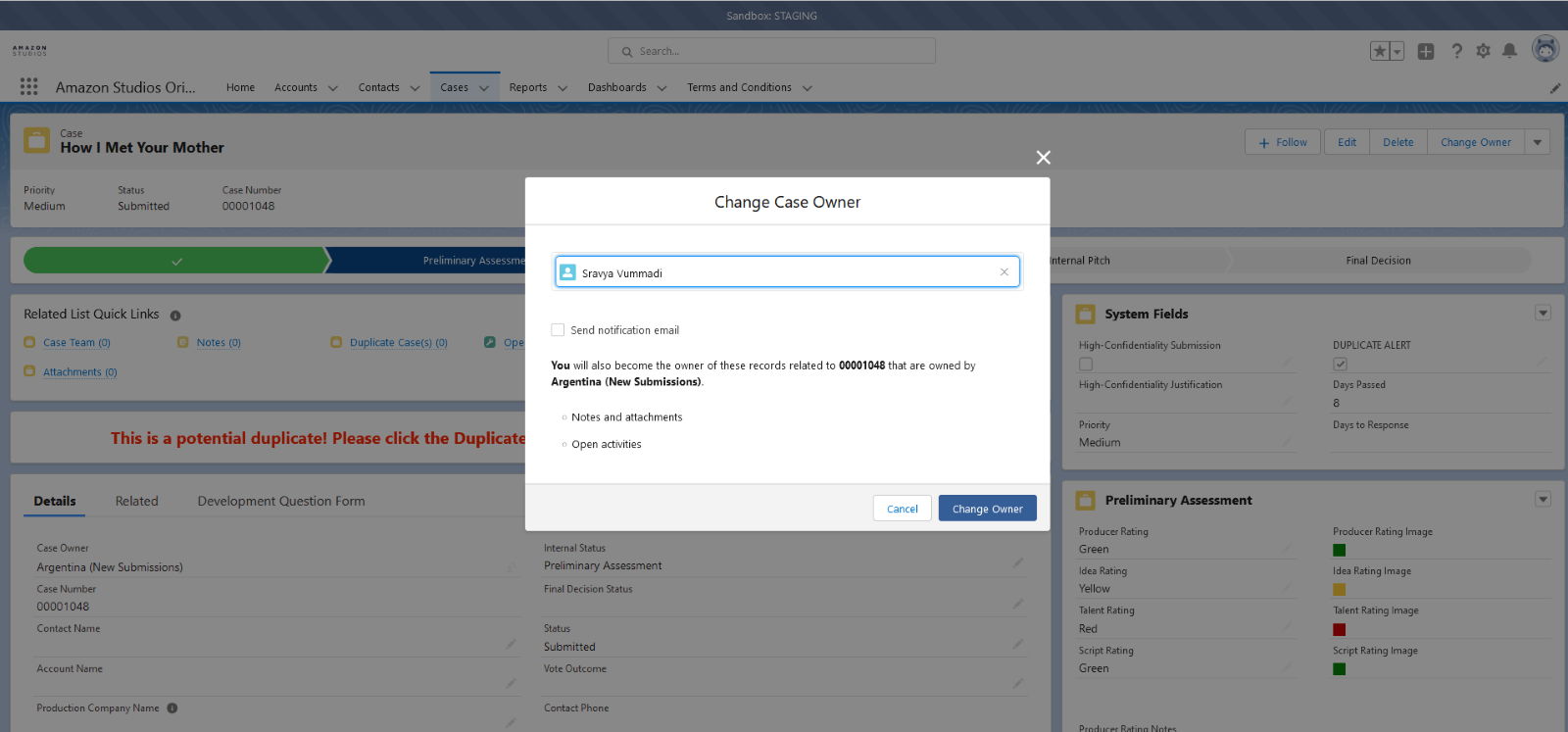
Task: Select the Details tab
Action: (55, 501)
